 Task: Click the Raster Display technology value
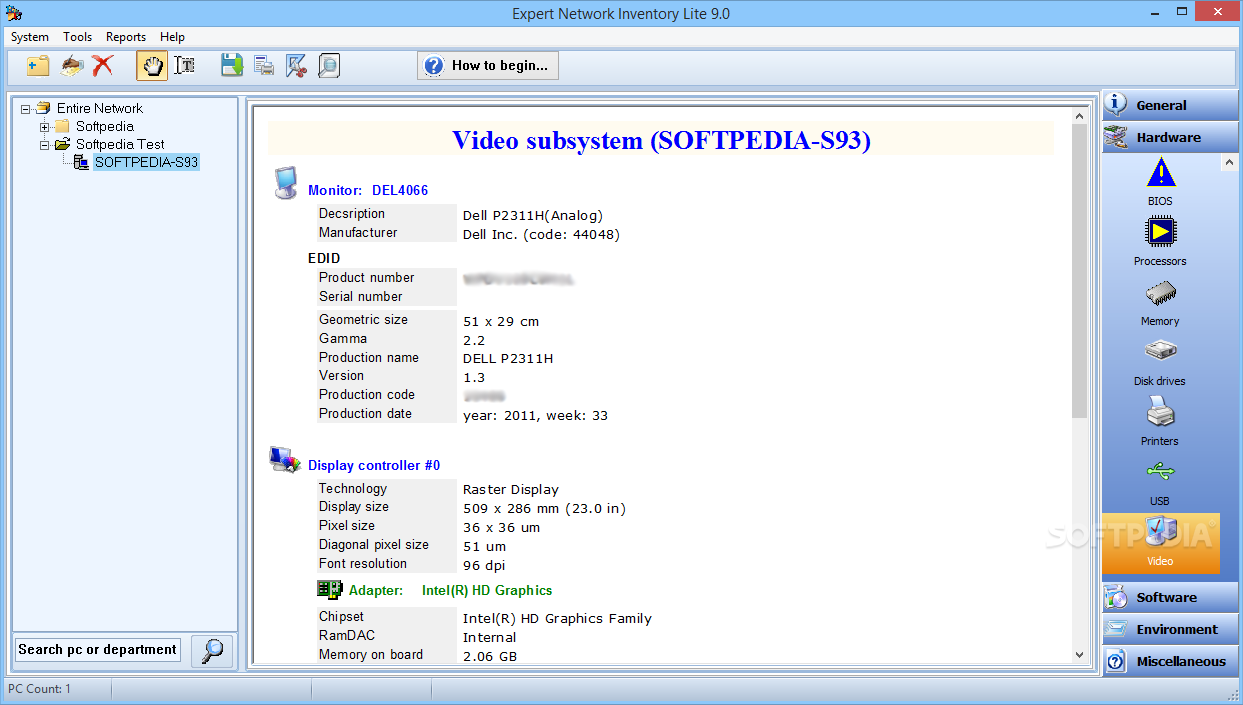(x=511, y=489)
